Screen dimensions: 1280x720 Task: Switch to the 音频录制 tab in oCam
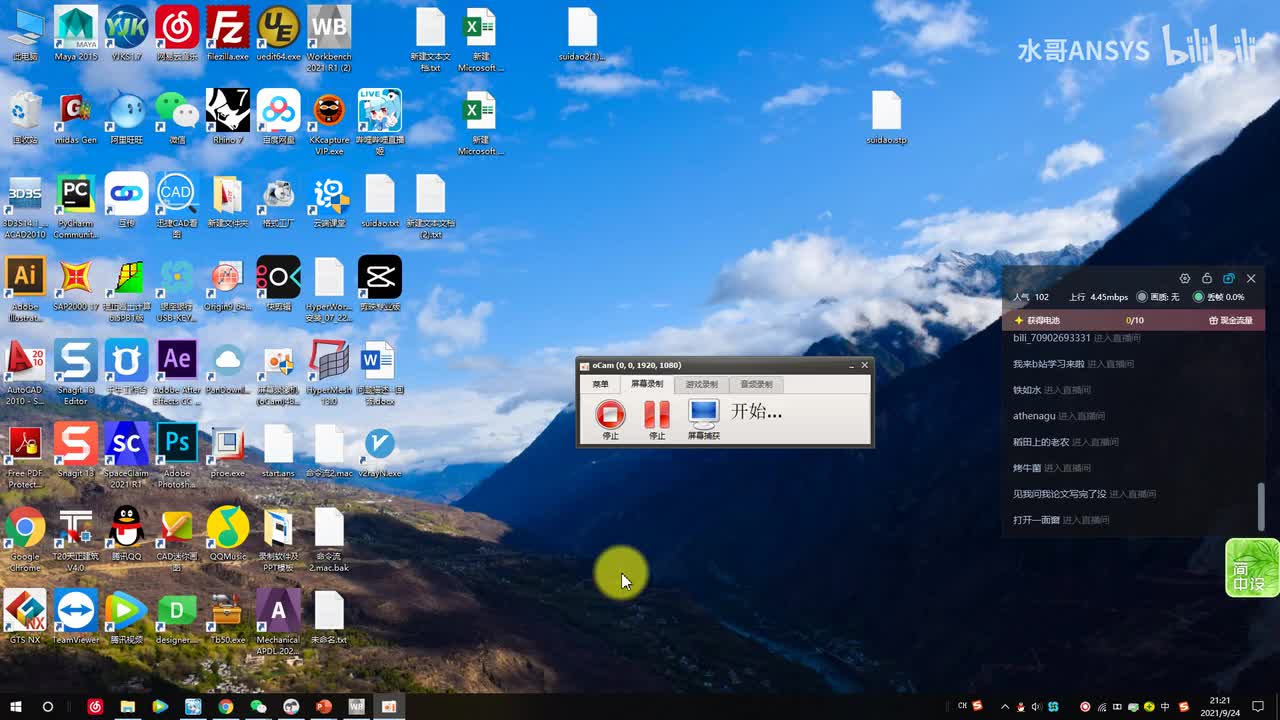755,384
